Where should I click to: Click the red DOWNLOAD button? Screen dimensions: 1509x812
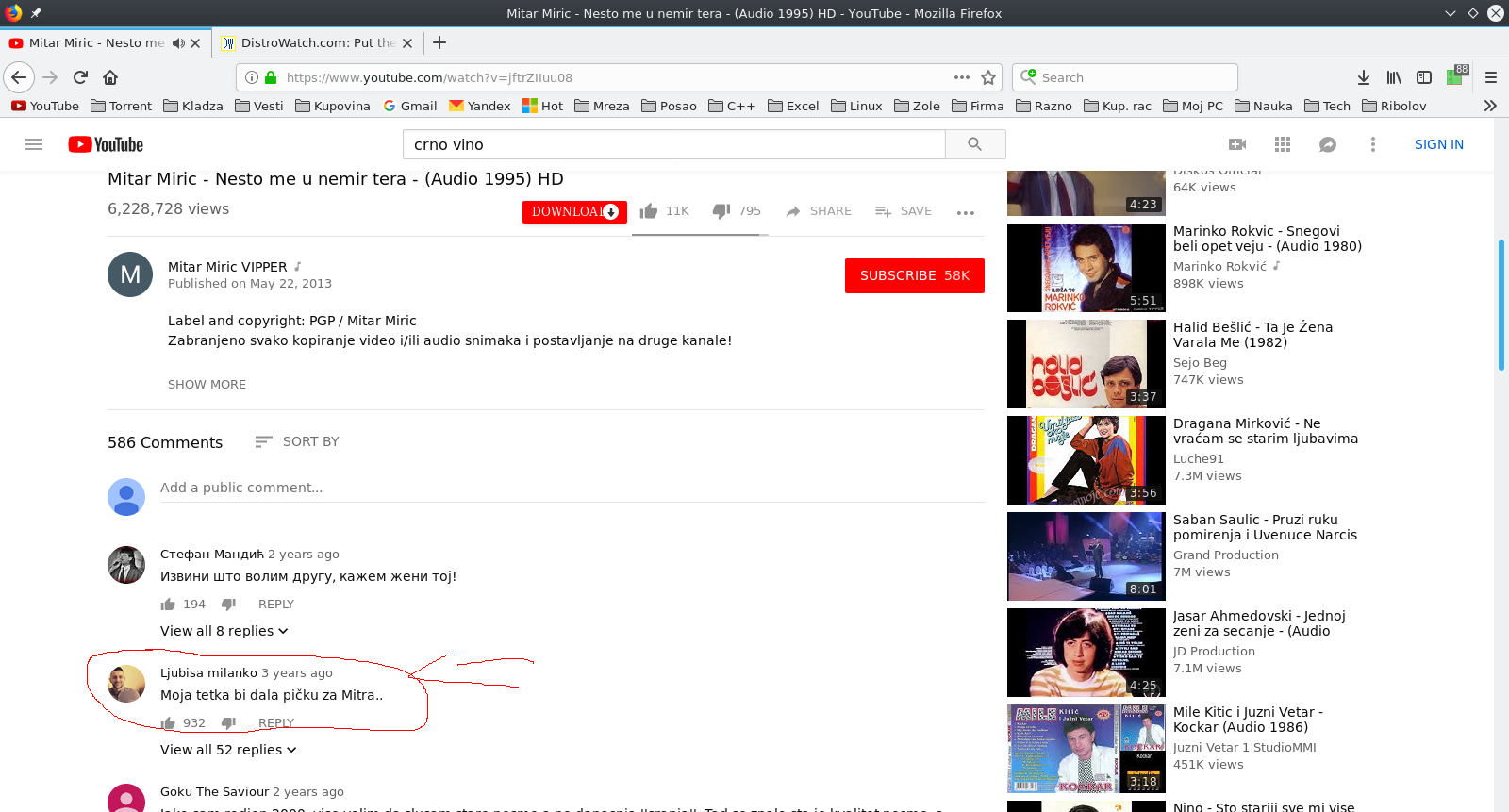pyautogui.click(x=574, y=212)
